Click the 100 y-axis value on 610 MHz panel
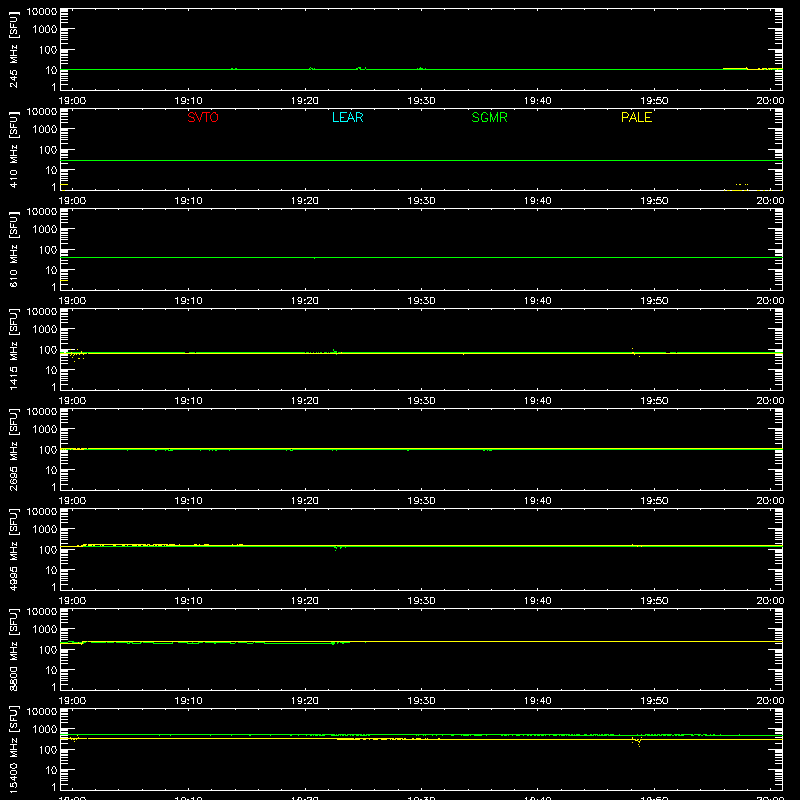The image size is (800, 800). [x=48, y=249]
